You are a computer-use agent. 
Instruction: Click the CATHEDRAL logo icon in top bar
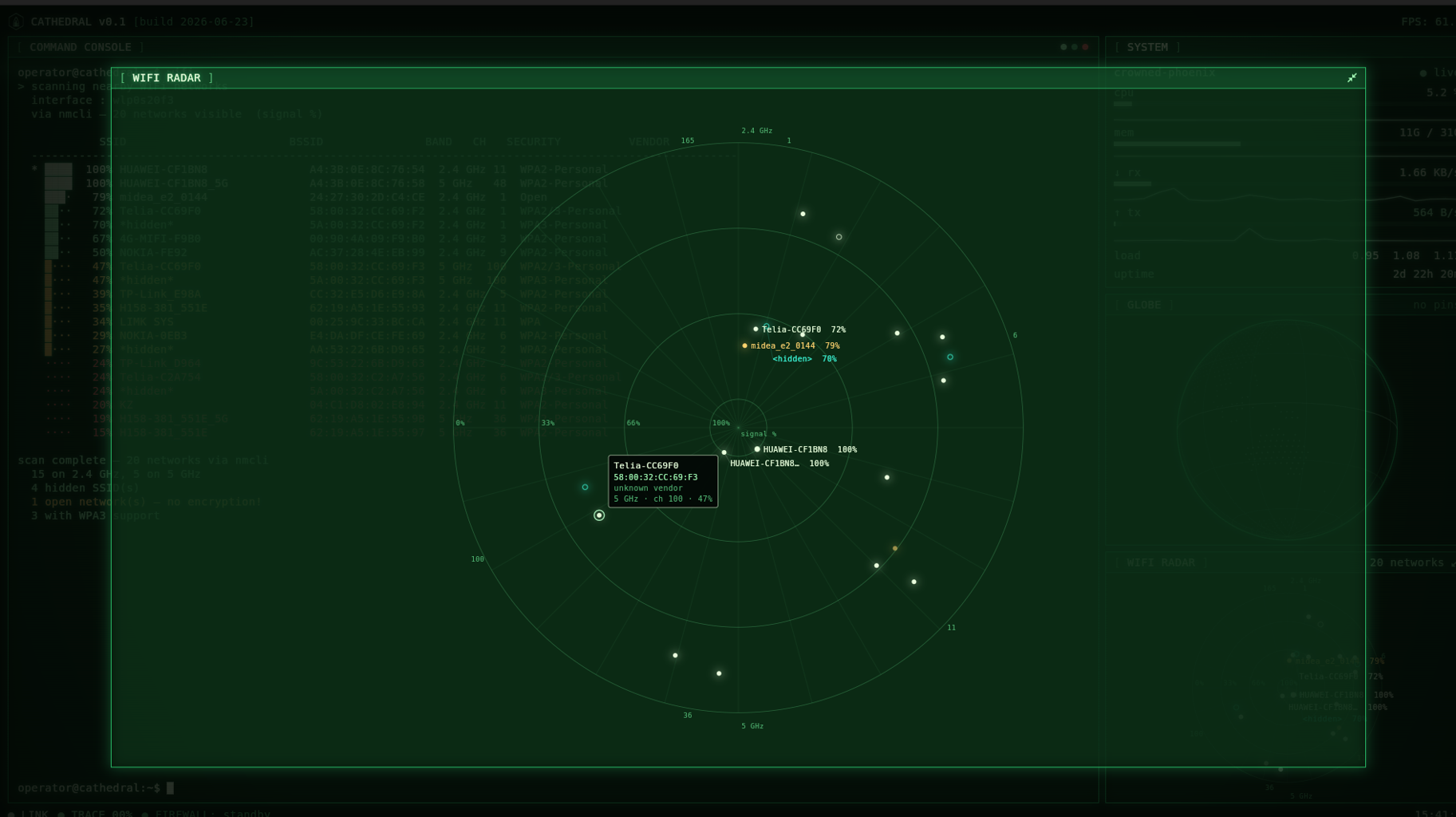click(x=16, y=22)
